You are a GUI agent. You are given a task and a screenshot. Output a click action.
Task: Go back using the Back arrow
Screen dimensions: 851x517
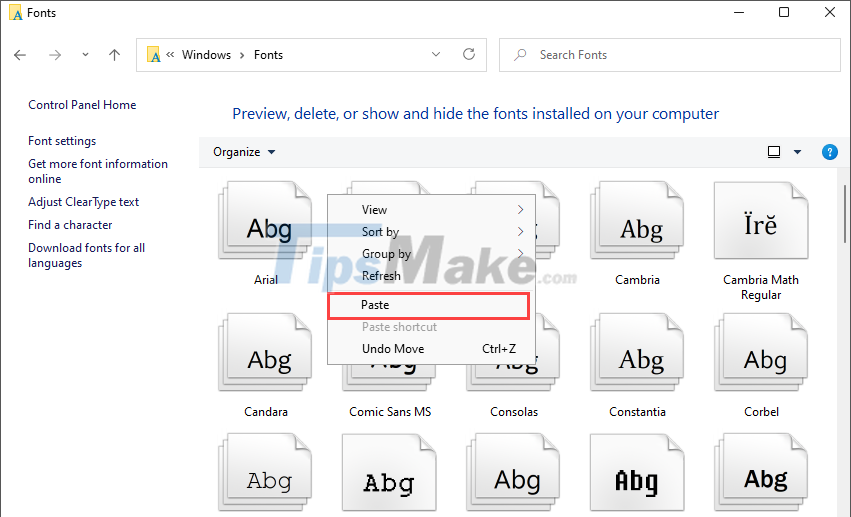(x=20, y=55)
